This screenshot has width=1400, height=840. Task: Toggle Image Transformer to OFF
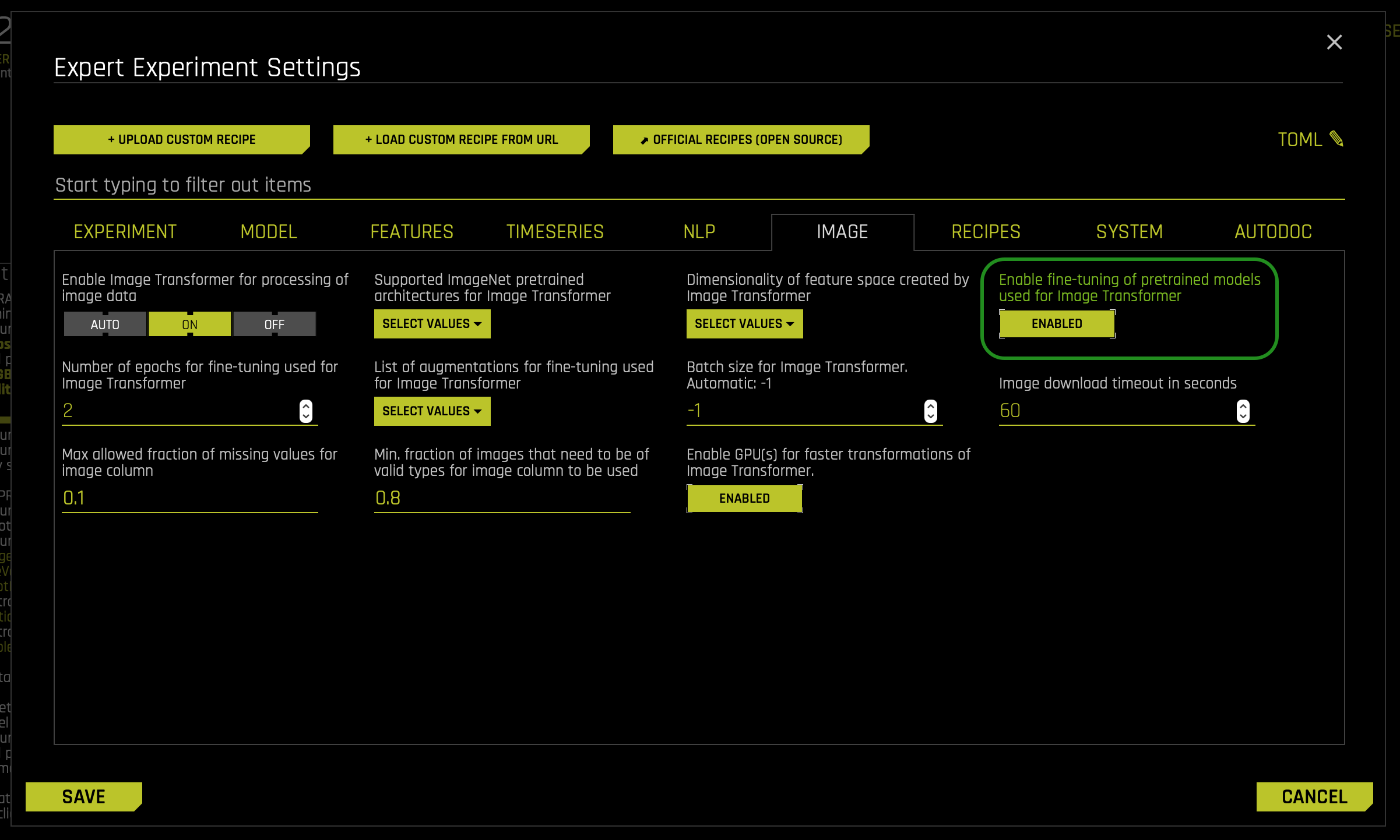273,324
